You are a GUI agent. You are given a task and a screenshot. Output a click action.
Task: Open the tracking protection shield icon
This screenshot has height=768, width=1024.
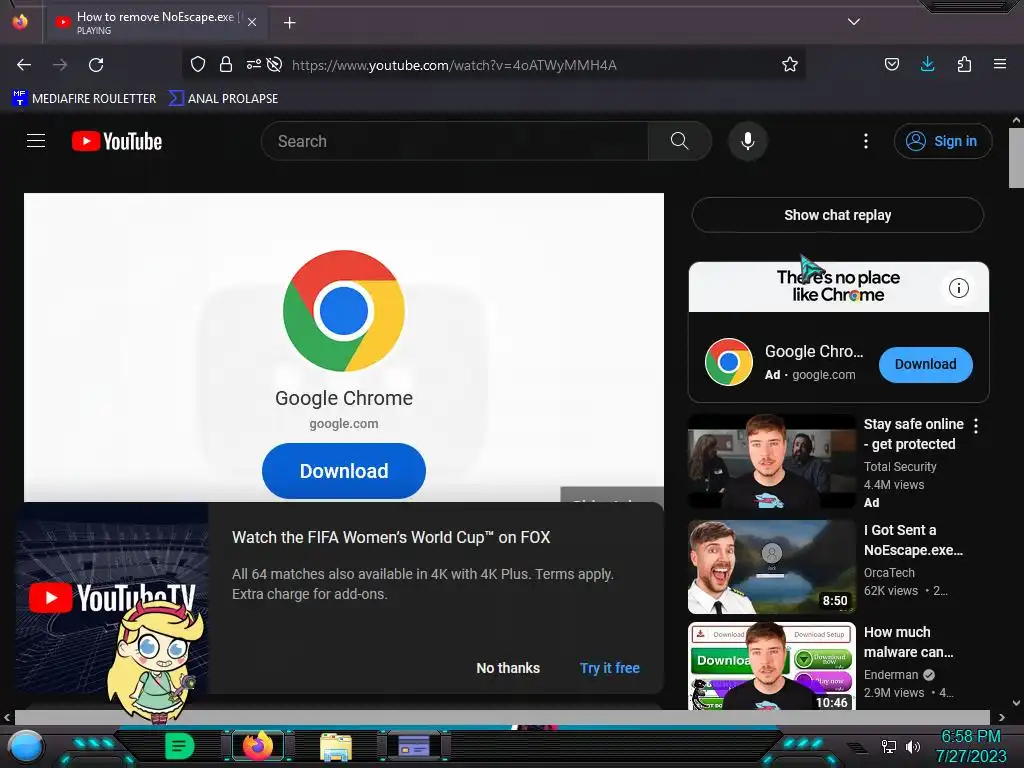point(198,64)
